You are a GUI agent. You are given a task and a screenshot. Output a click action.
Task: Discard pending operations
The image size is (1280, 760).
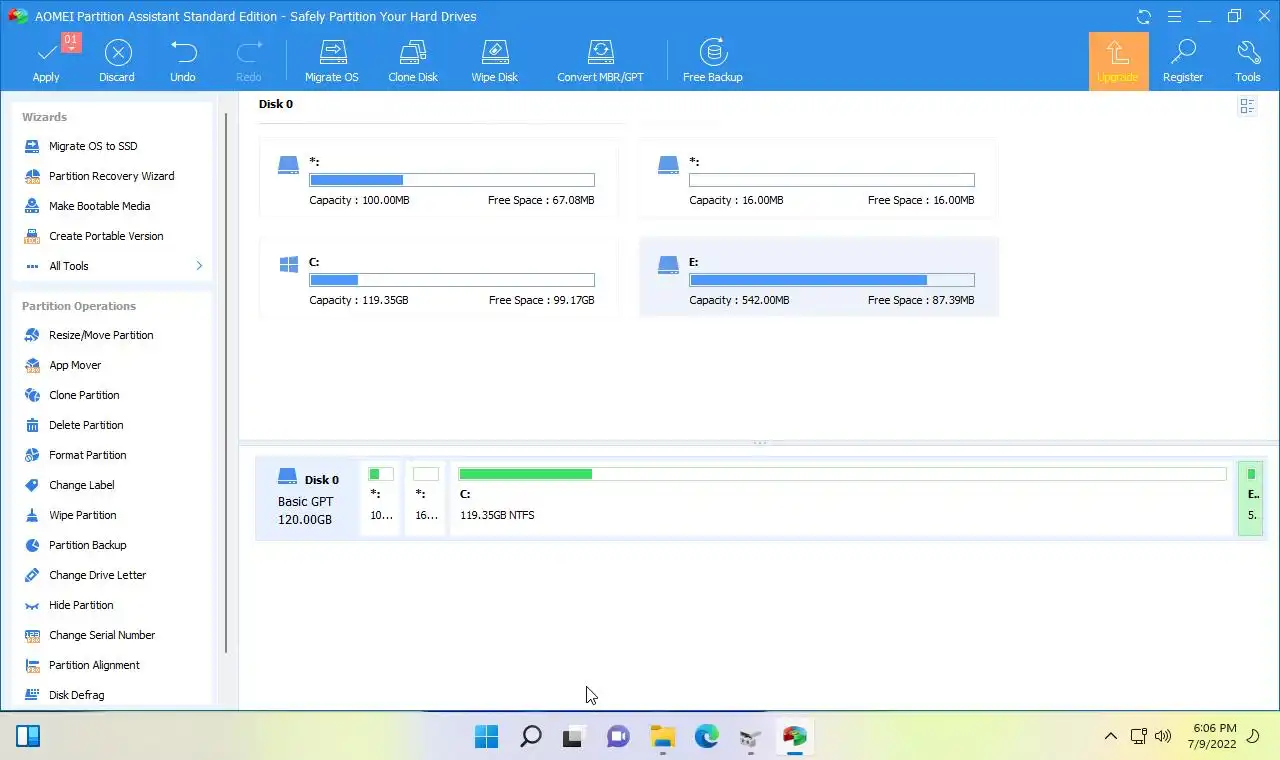(x=117, y=61)
